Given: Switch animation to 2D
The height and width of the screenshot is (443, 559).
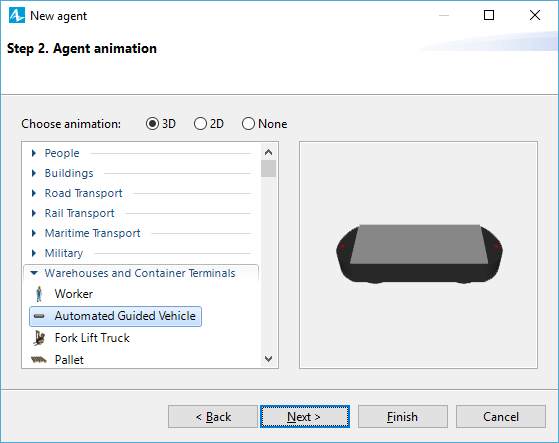Looking at the screenshot, I should point(200,124).
